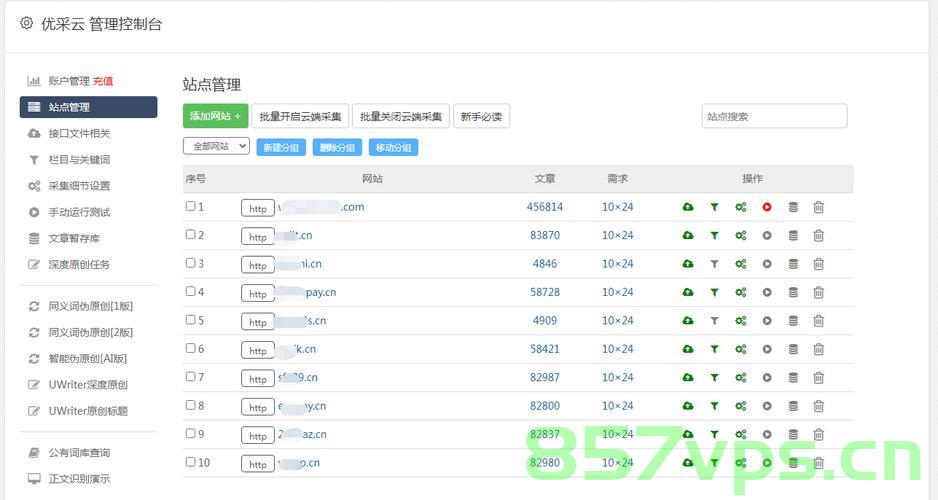
Task: Open 同义词伪原创[2版] in the sidebar
Action: click(90, 333)
